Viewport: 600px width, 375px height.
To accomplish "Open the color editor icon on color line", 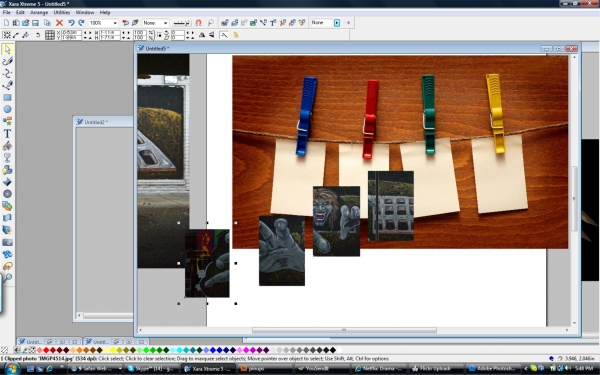I will coord(17,350).
